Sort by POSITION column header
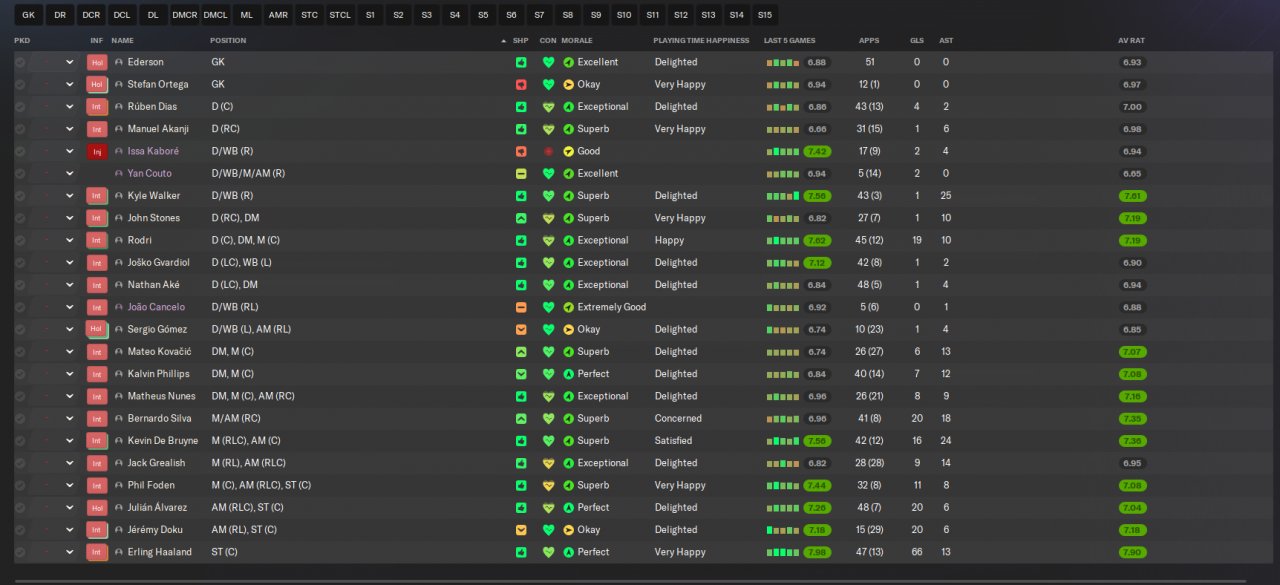 [228, 41]
